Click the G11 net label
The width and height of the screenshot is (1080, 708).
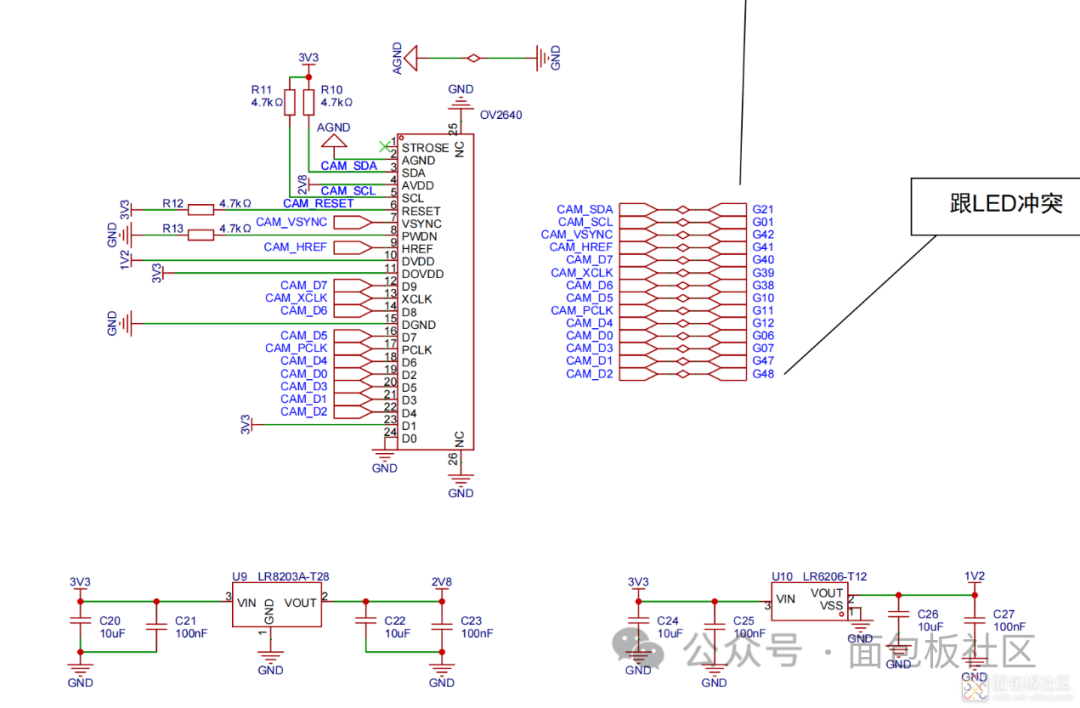click(x=763, y=311)
